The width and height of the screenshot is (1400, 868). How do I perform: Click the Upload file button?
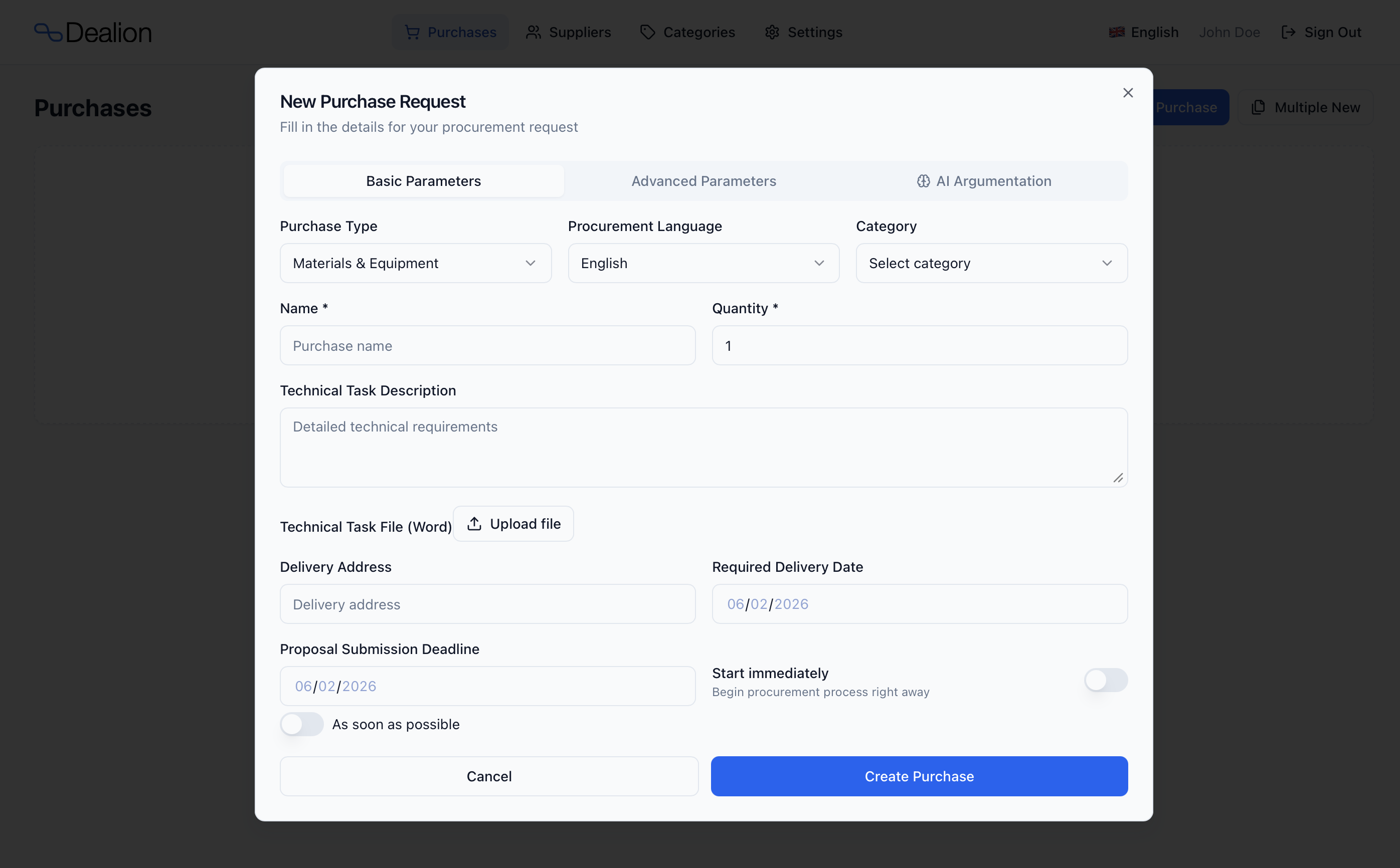(x=513, y=524)
